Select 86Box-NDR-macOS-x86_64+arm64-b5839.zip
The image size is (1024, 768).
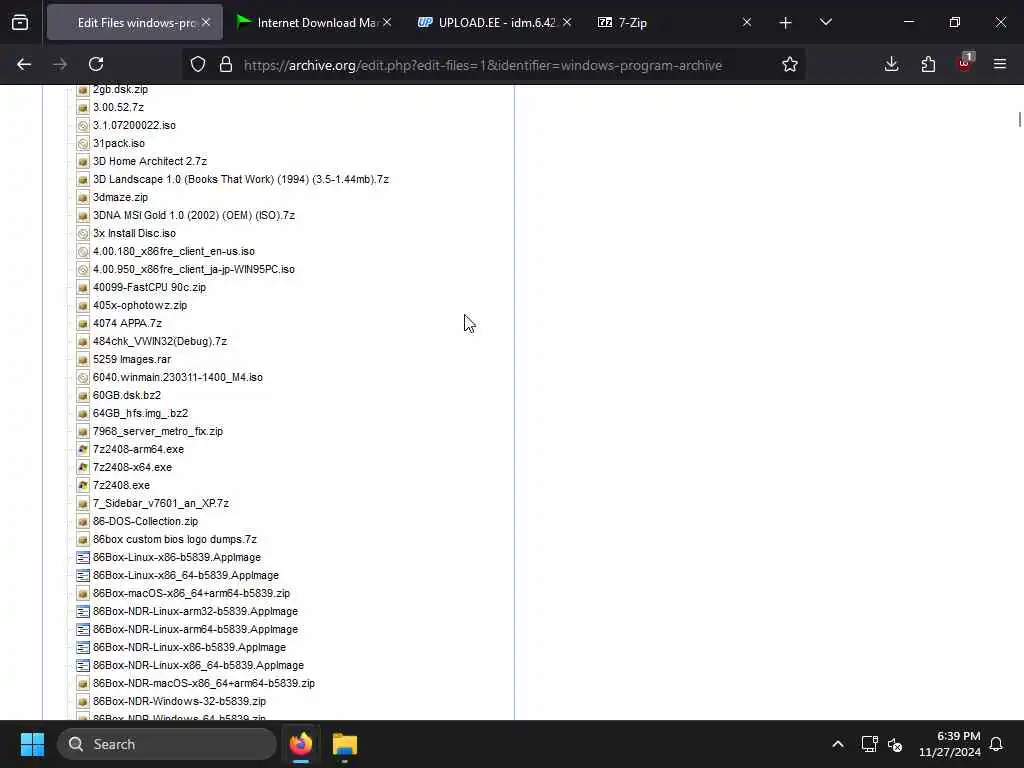[x=204, y=683]
